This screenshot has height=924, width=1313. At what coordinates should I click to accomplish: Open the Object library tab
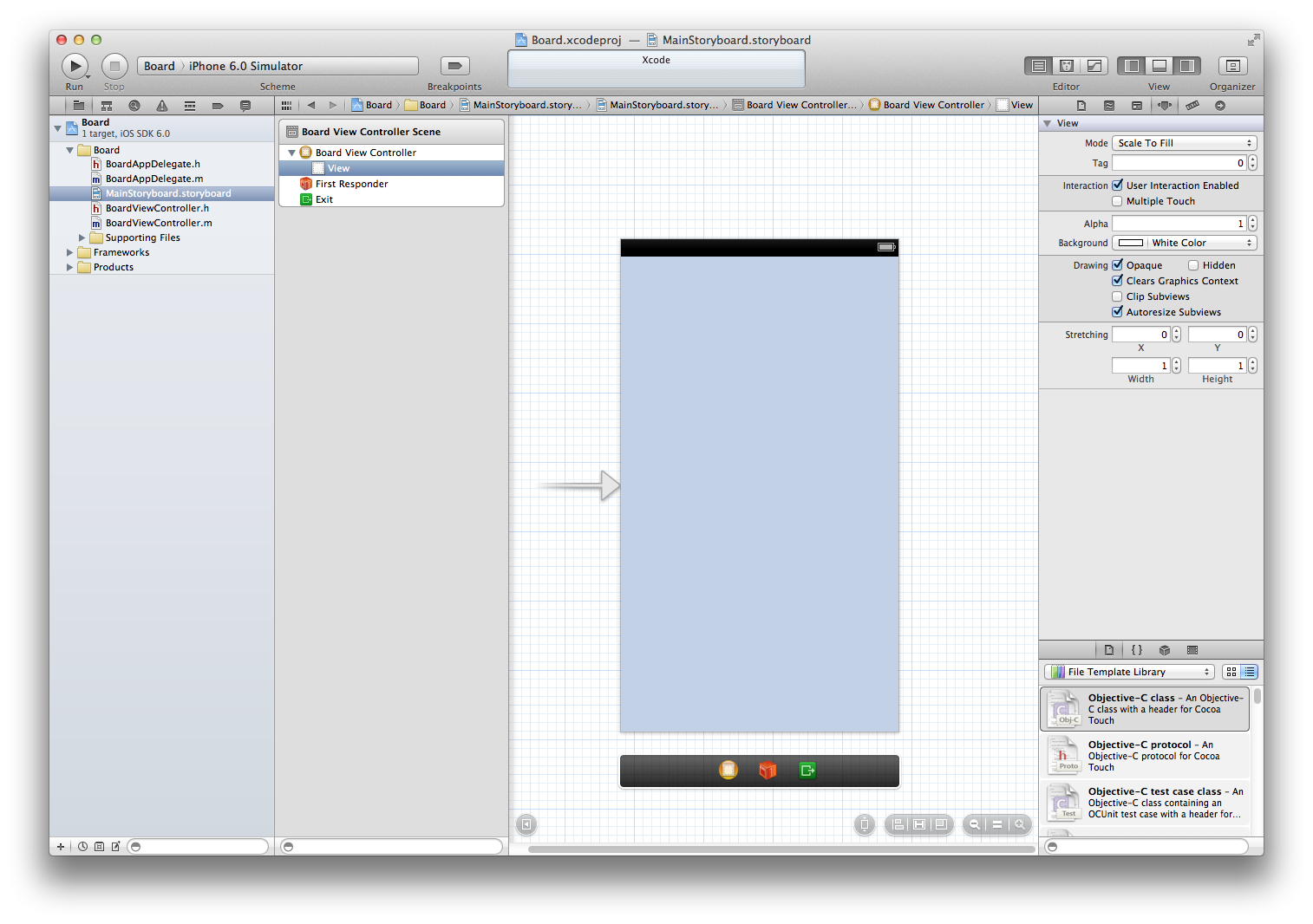1165,650
